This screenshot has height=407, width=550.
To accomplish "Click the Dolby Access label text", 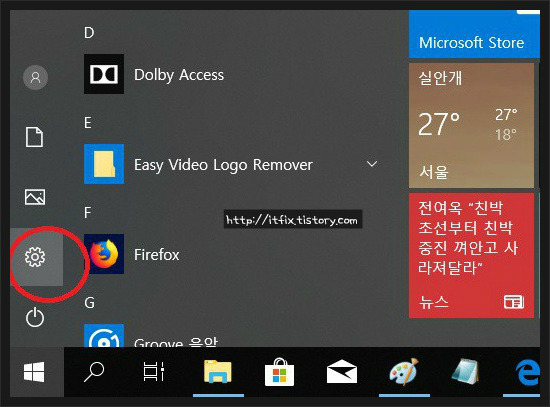I will (179, 75).
